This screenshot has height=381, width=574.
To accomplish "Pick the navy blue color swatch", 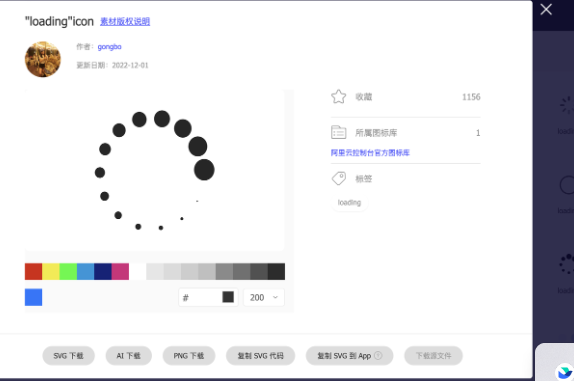I will click(x=103, y=272).
